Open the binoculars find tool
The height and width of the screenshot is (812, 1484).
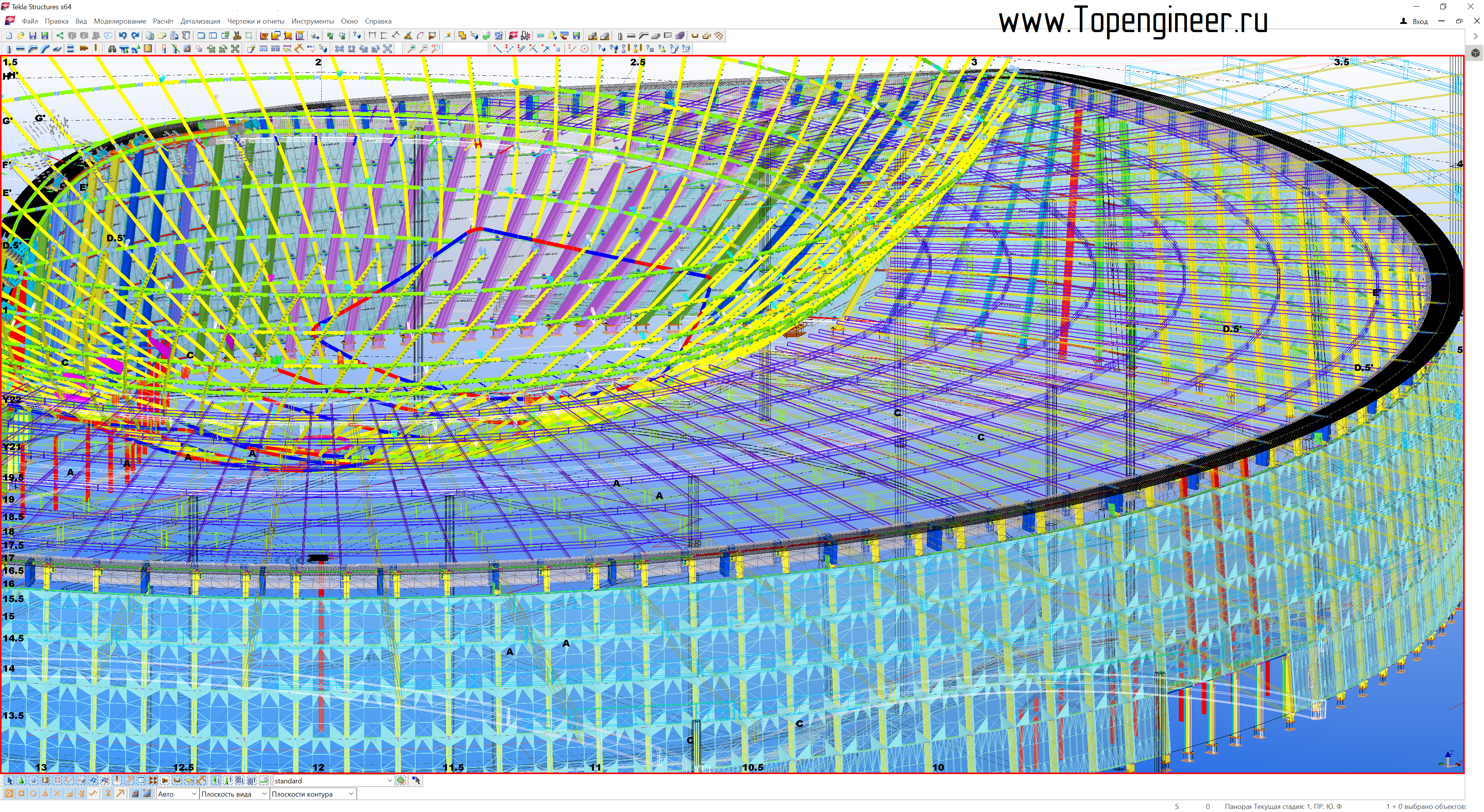pyautogui.click(x=112, y=49)
